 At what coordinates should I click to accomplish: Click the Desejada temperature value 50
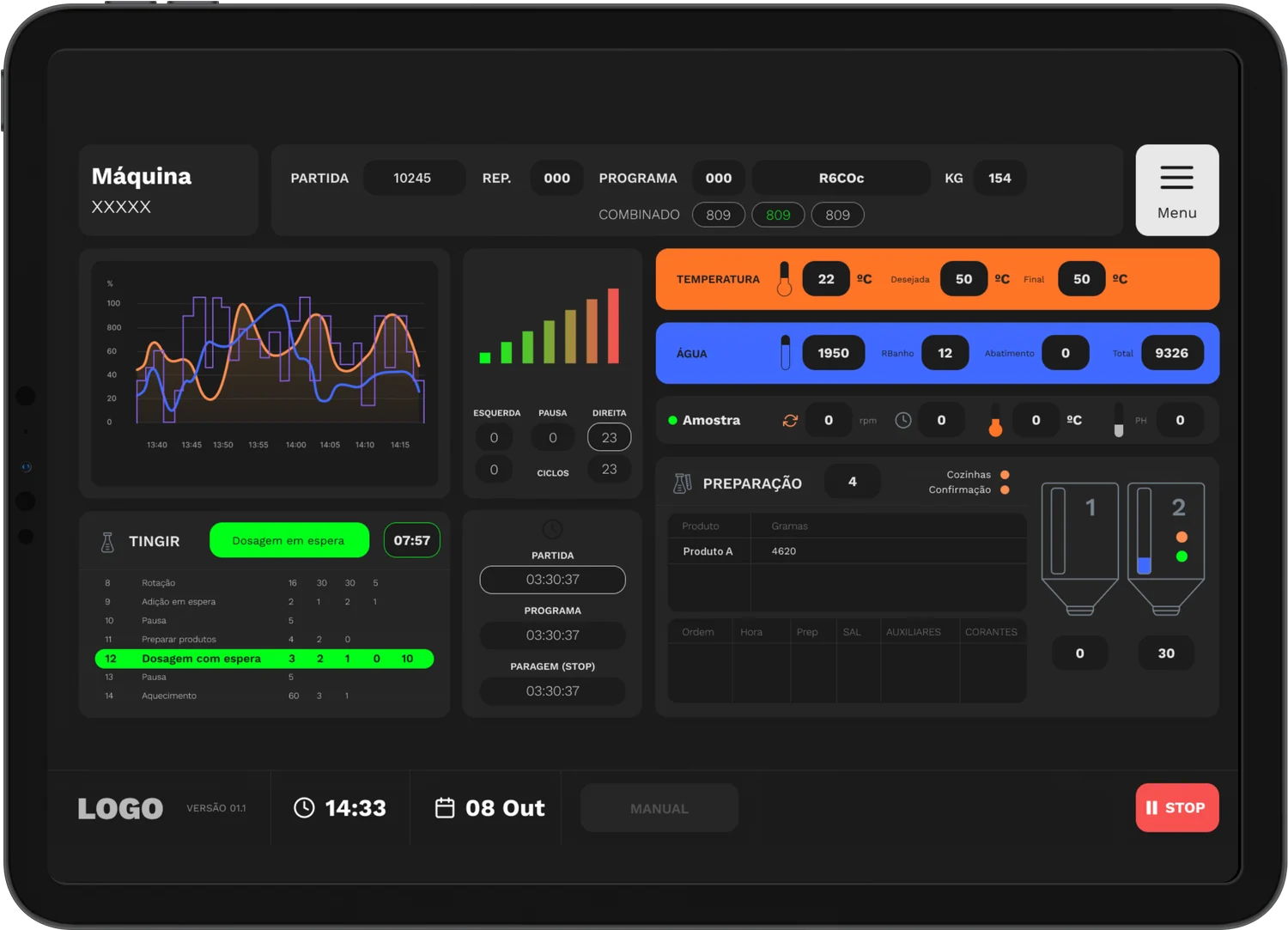click(x=963, y=279)
